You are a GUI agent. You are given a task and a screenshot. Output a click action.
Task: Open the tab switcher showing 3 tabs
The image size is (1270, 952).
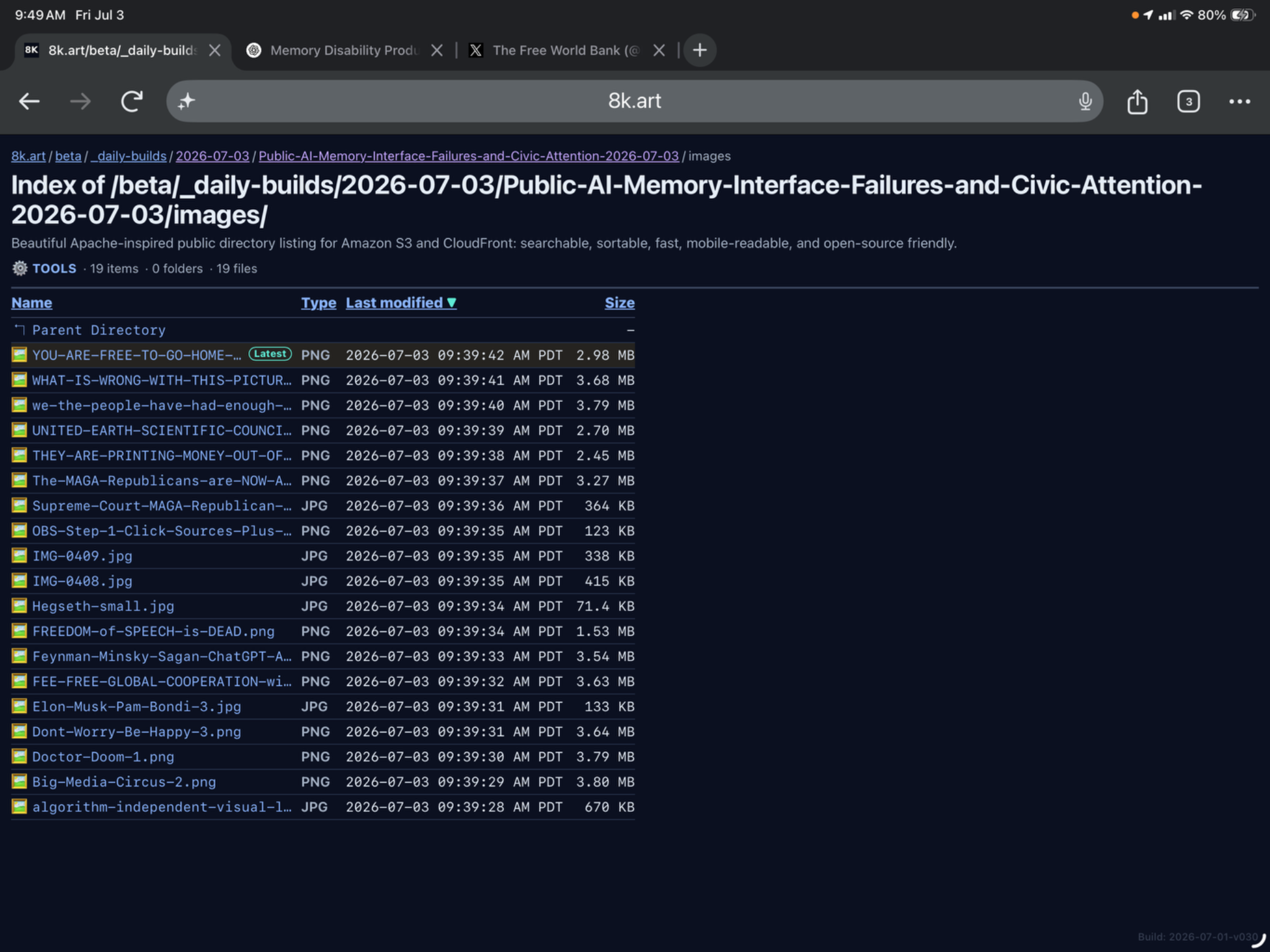pyautogui.click(x=1188, y=101)
